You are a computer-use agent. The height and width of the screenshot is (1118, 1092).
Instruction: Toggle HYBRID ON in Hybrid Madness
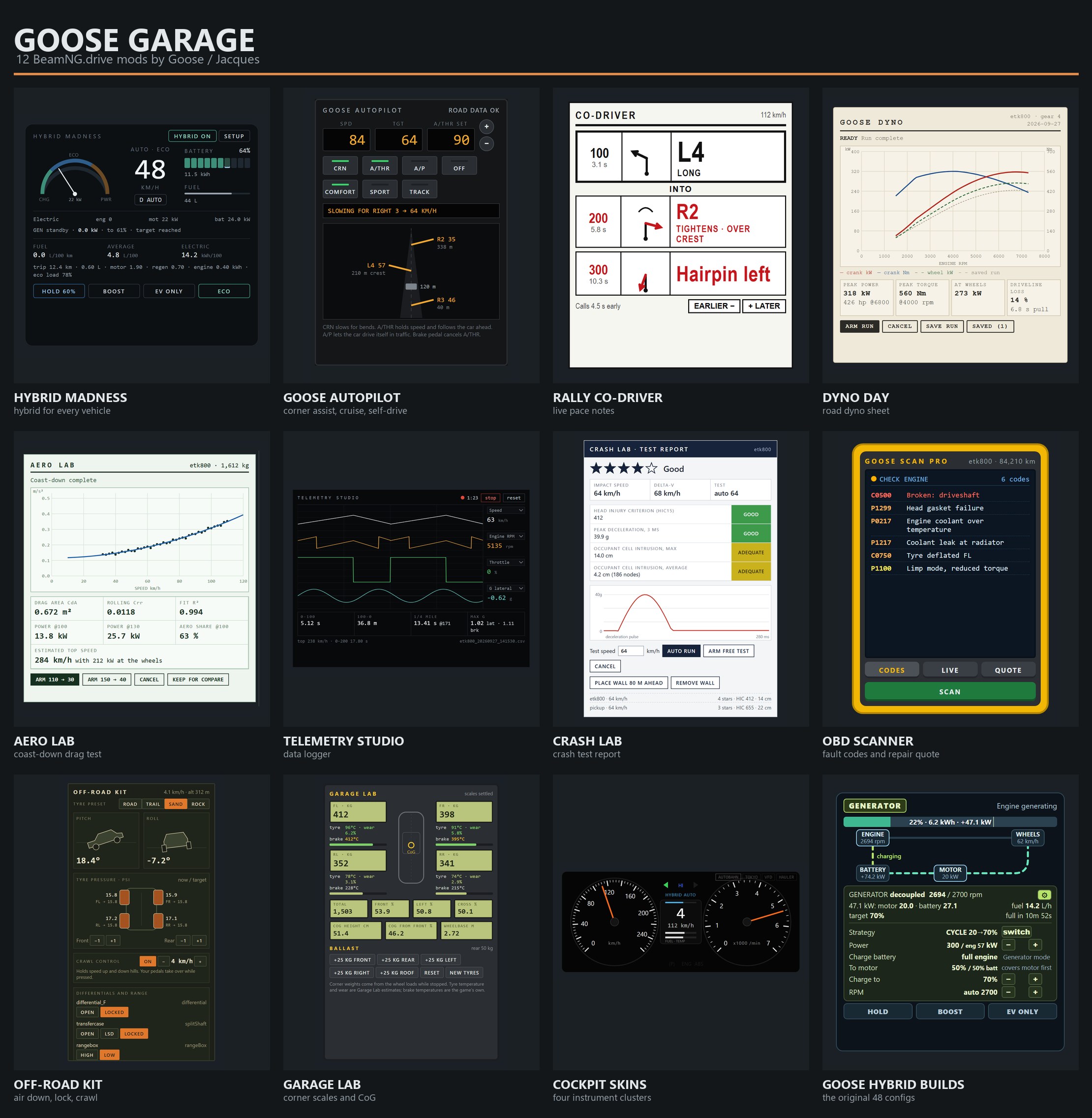pos(192,136)
